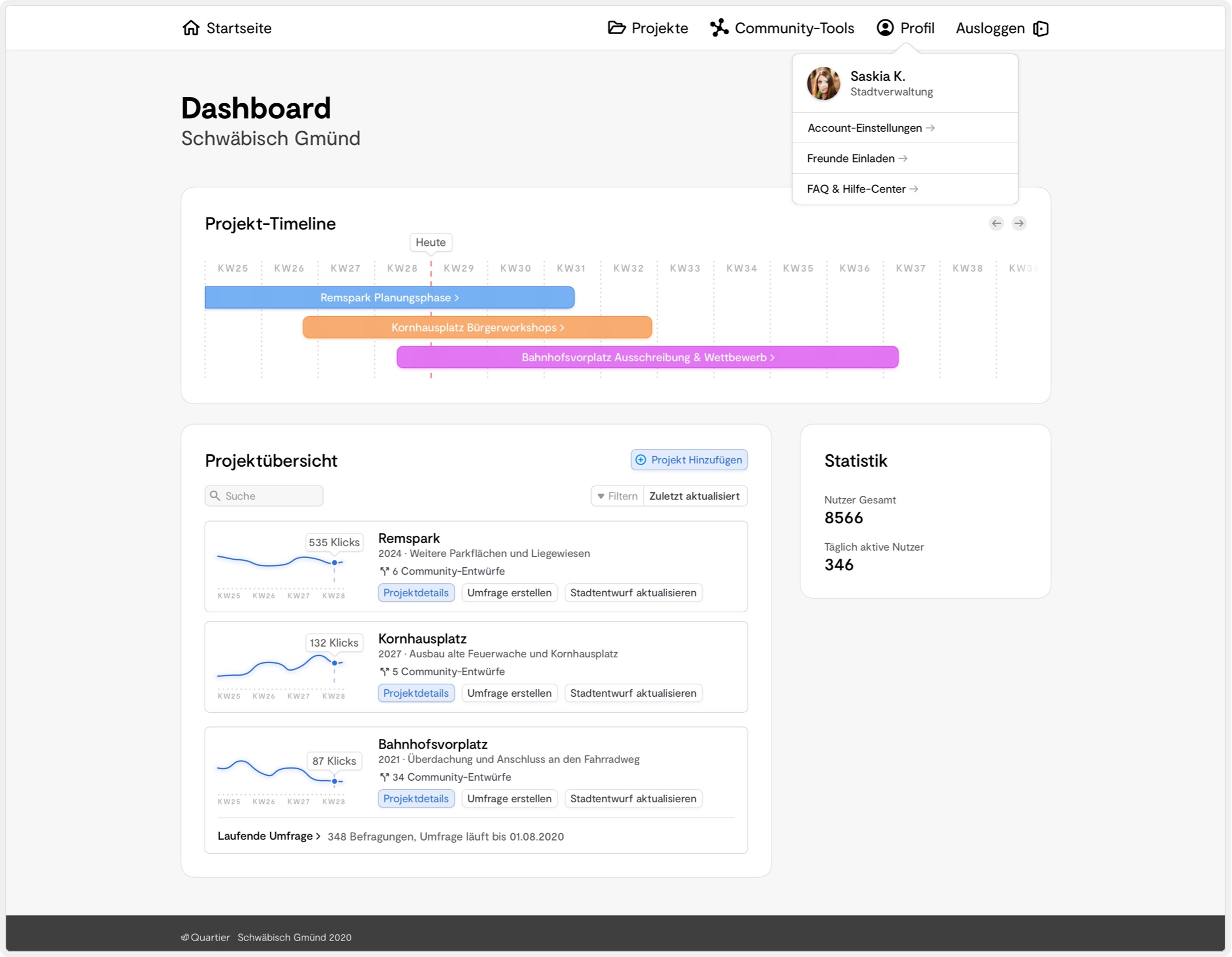
Task: Click Stadtentwurf aktualisieren for Bahnhofsvorplatz
Action: tap(633, 798)
